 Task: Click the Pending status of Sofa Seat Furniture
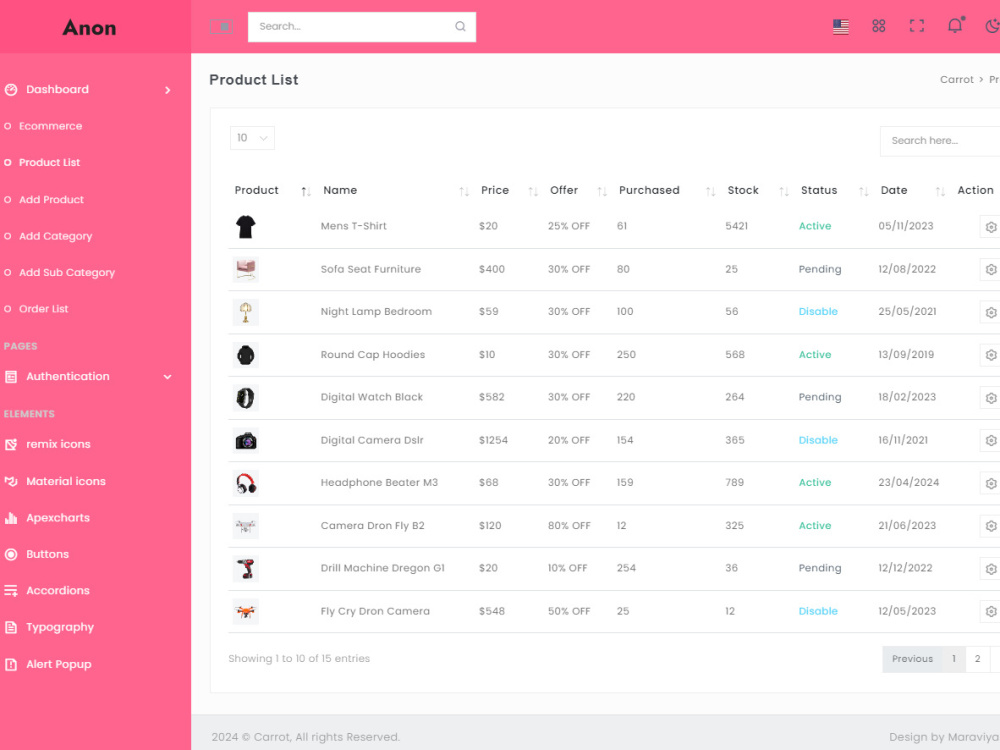[820, 269]
